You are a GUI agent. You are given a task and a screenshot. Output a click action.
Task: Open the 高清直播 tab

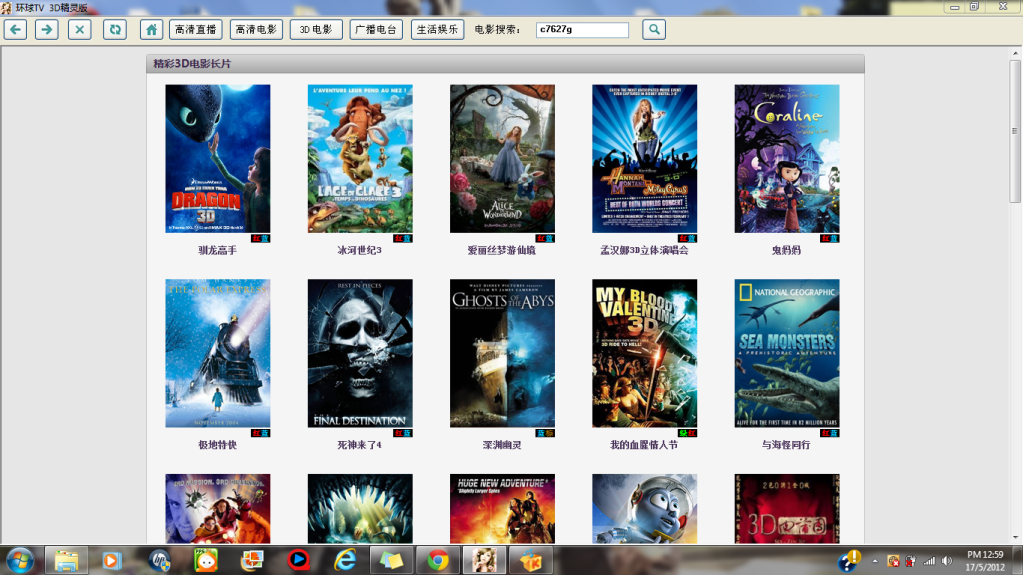point(196,29)
